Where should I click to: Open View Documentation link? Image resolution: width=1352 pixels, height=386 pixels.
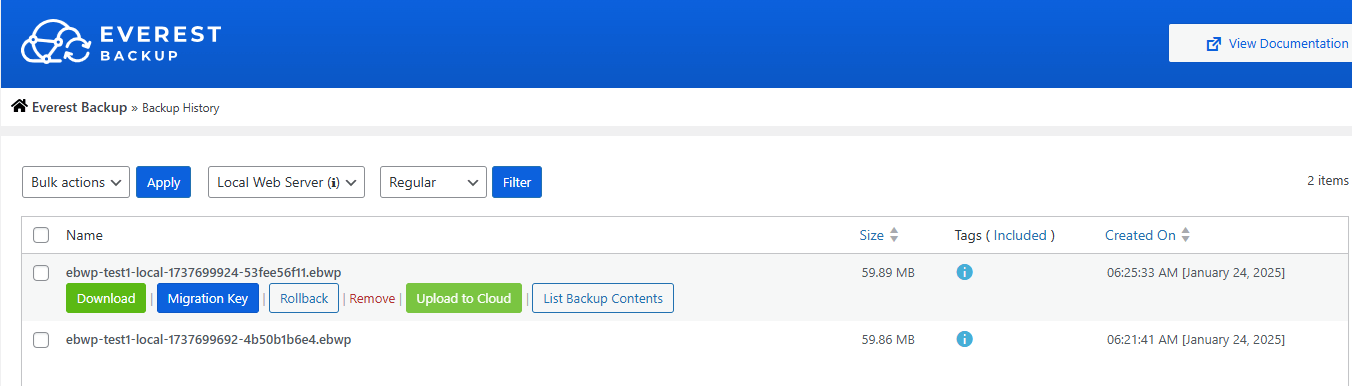click(1260, 44)
